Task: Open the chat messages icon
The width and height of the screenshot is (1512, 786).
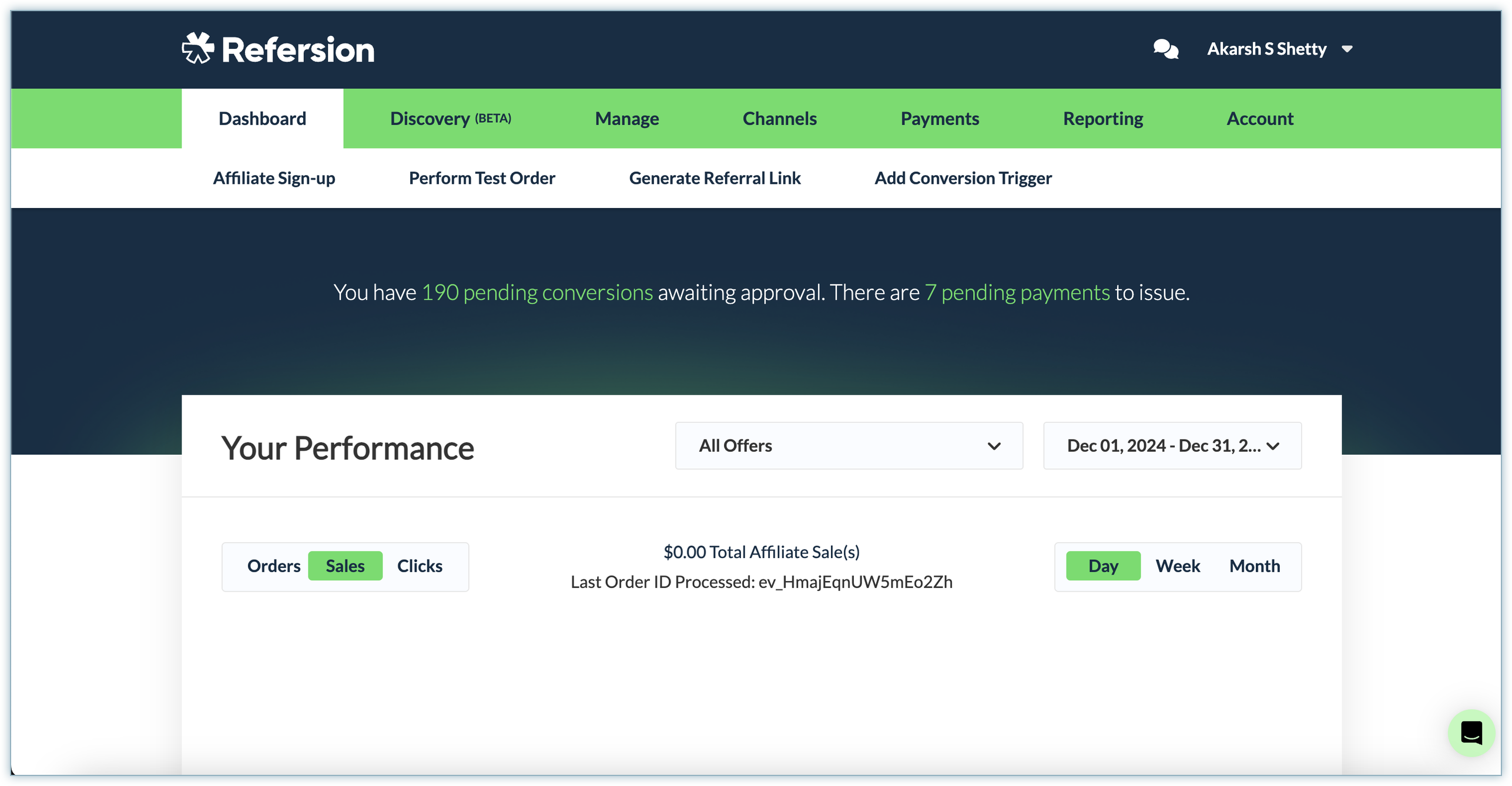Action: (1165, 49)
